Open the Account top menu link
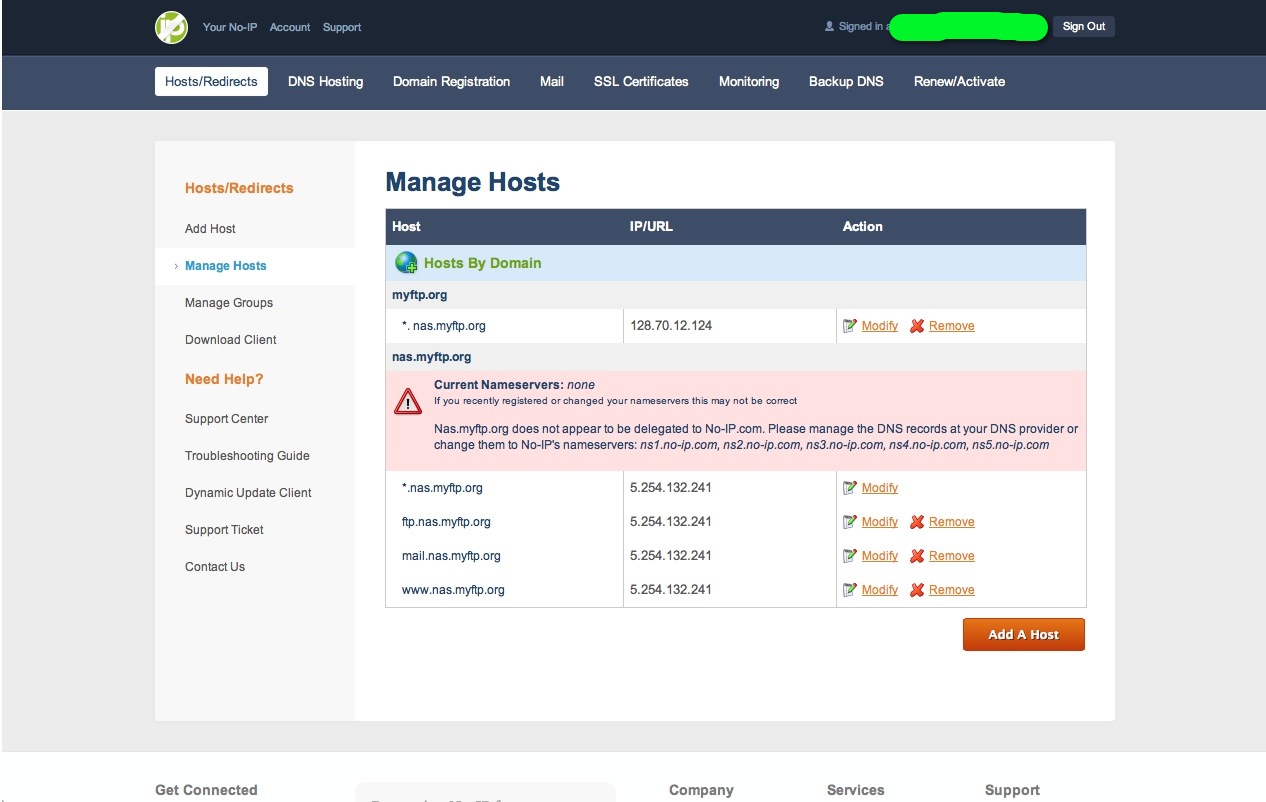Viewport: 1266px width, 802px height. (290, 27)
